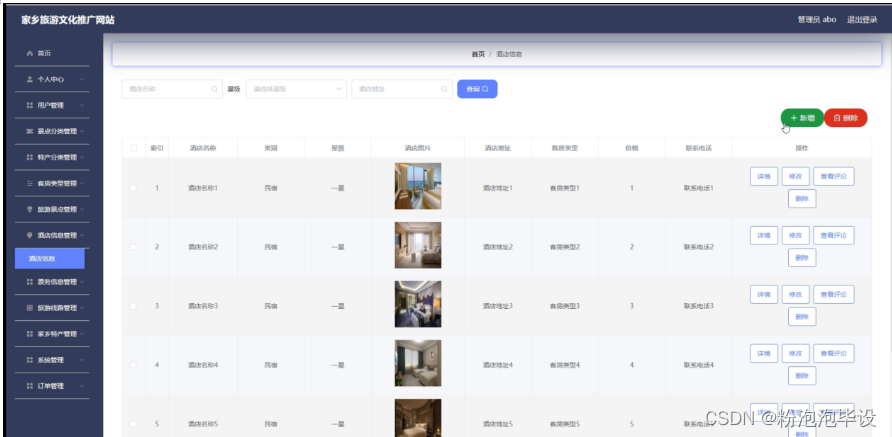Expand the 订单管理 menu chevron
892x437 pixels.
point(82,386)
